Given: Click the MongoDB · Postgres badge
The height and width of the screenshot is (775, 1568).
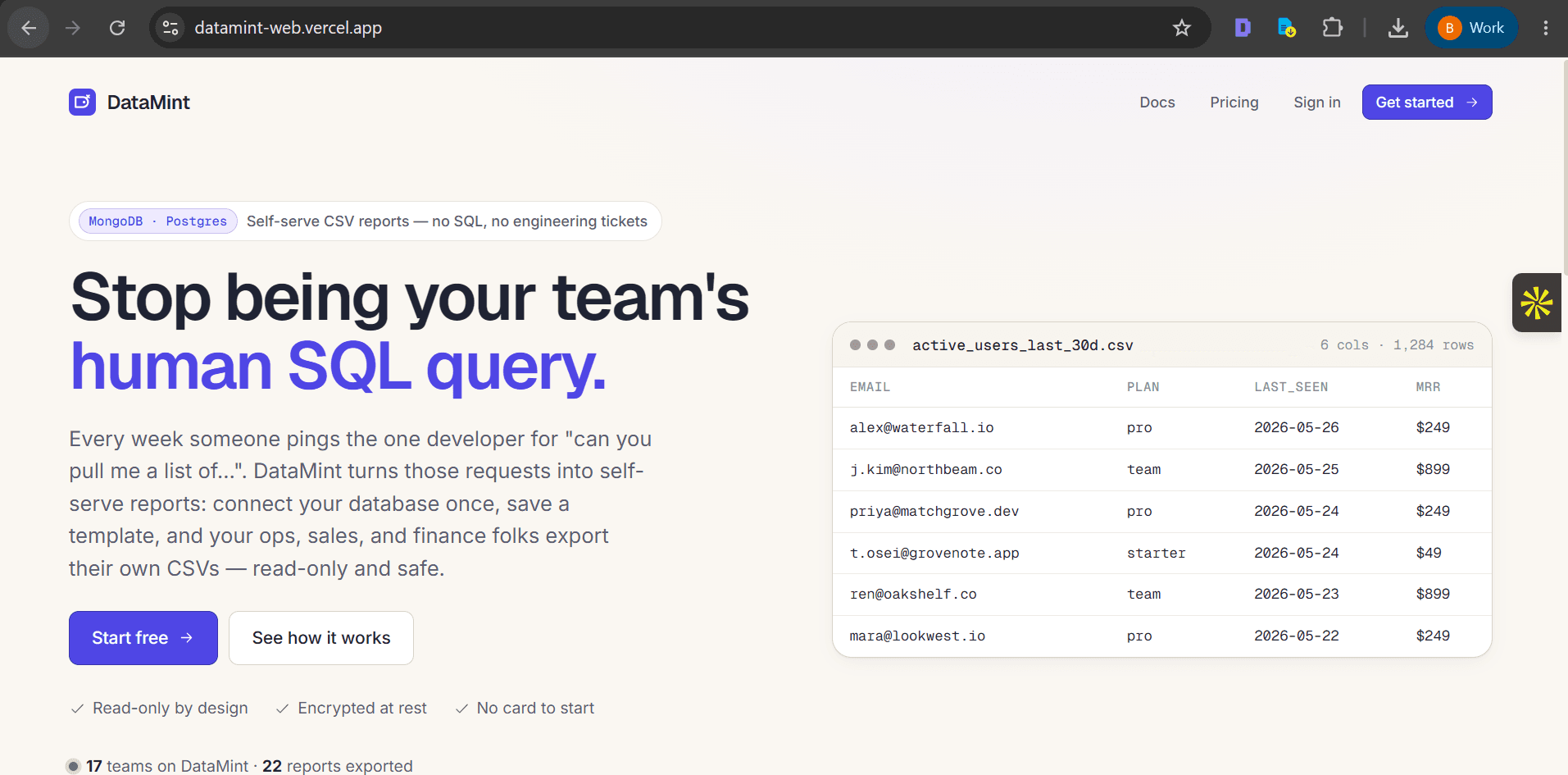Looking at the screenshot, I should (157, 221).
